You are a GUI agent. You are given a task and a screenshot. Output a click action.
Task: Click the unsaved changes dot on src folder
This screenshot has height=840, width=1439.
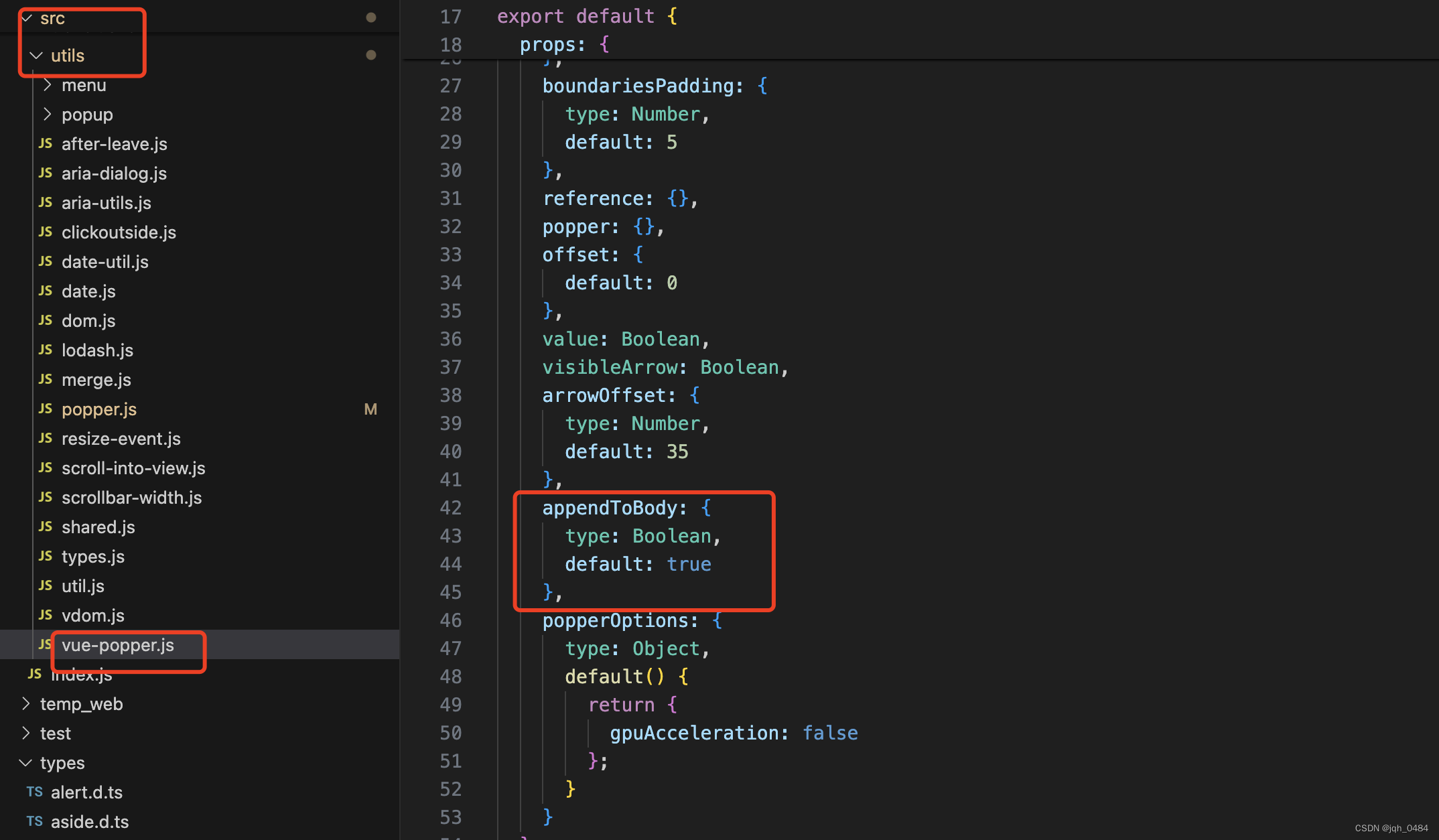pos(370,18)
